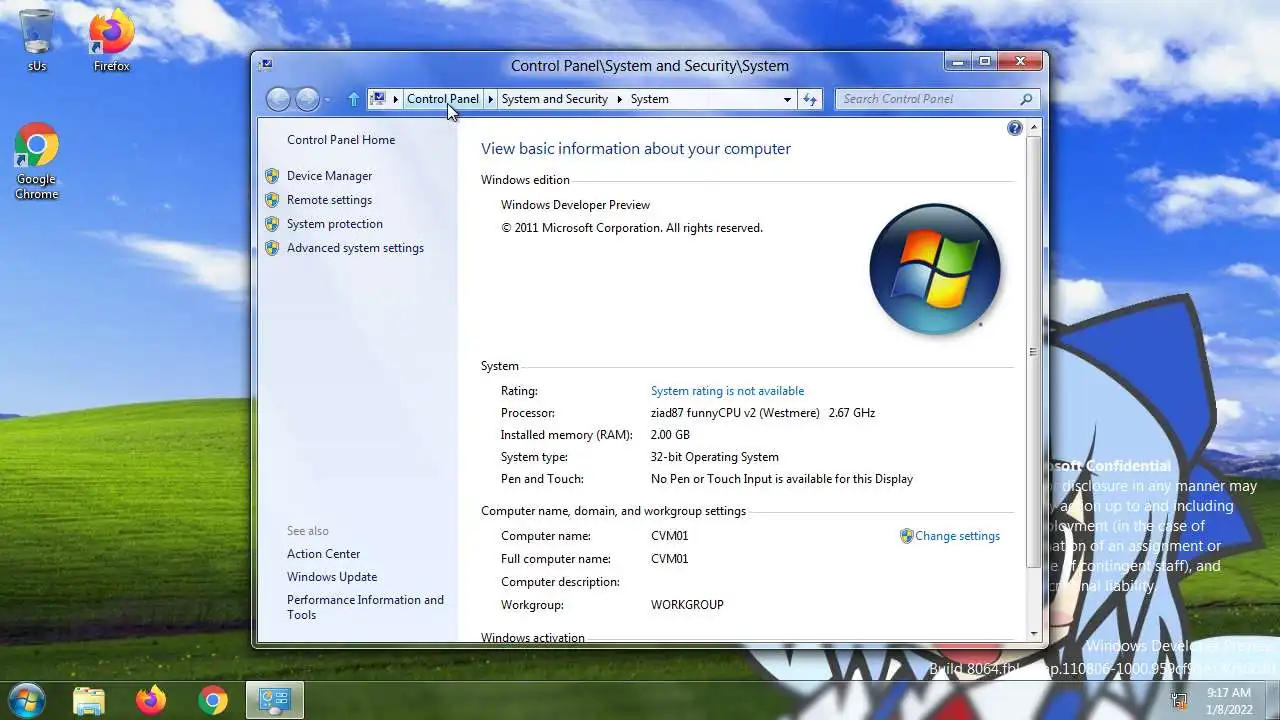
Task: Select the WORKGROUP value text
Action: [687, 605]
